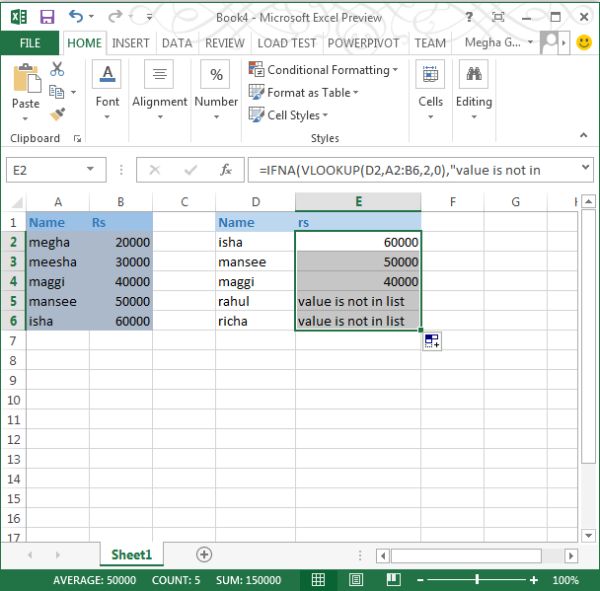Open Paste options dropdown arrow
600x591 pixels.
pos(25,119)
